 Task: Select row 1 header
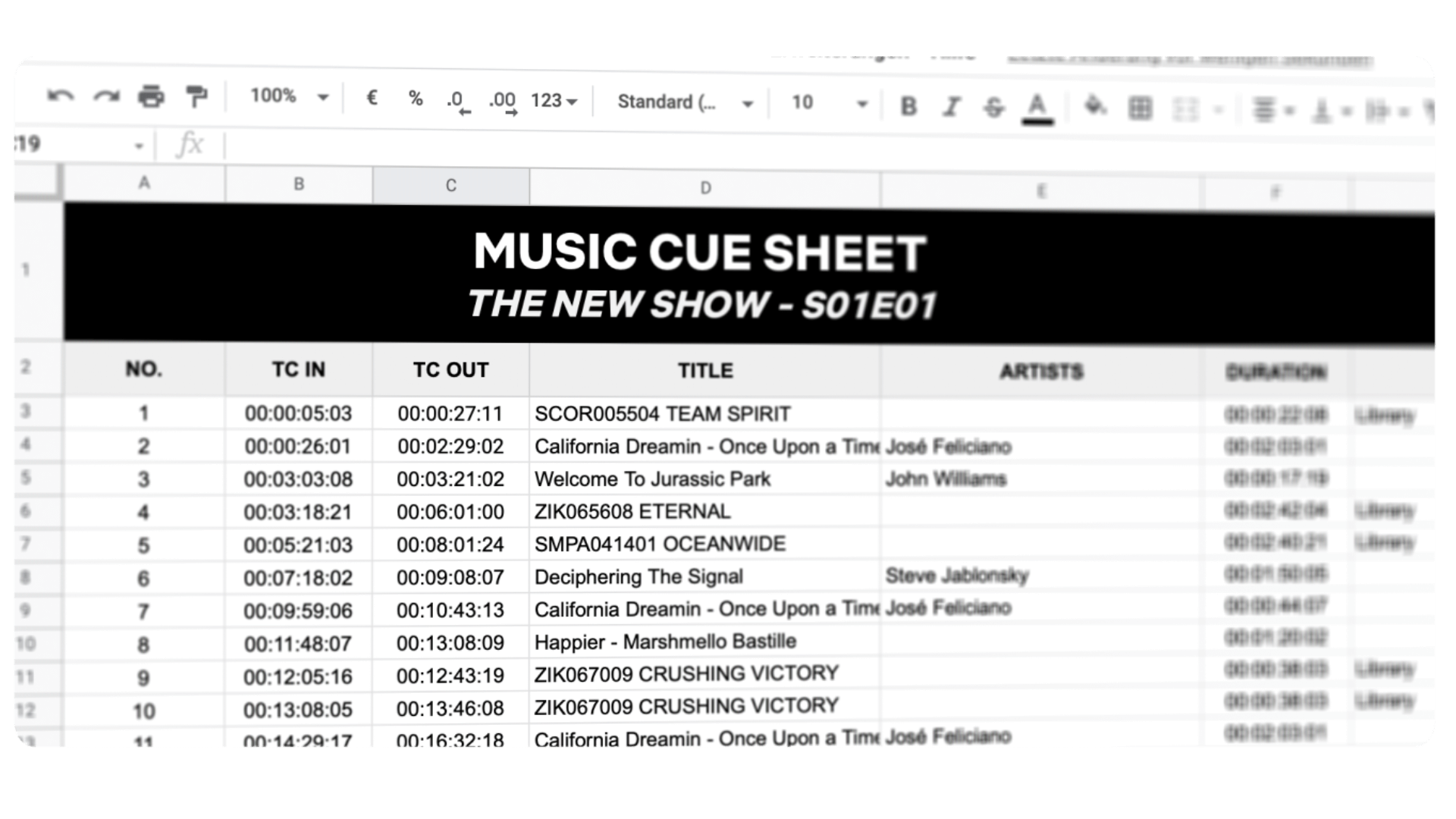tap(38, 270)
